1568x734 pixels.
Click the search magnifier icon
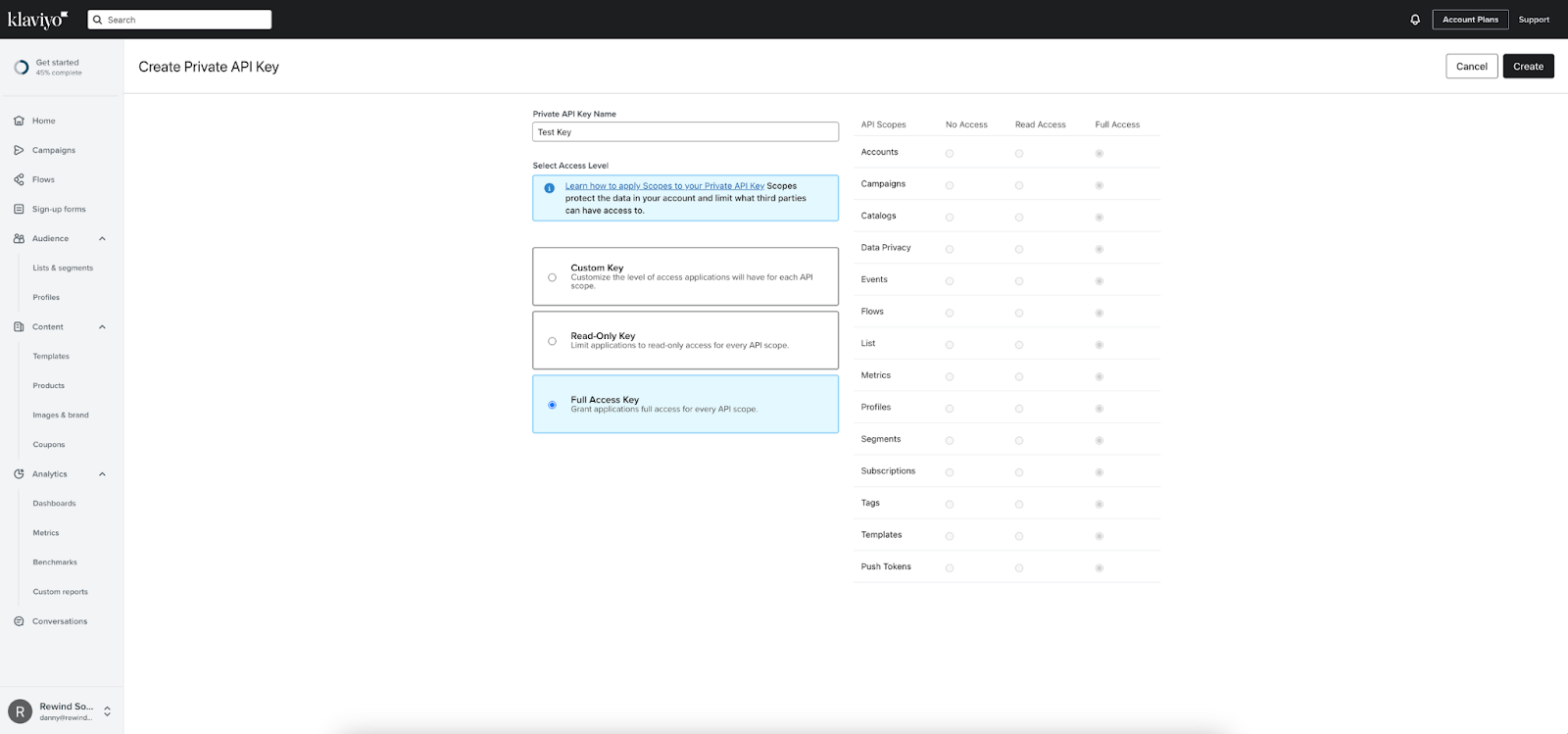(98, 20)
